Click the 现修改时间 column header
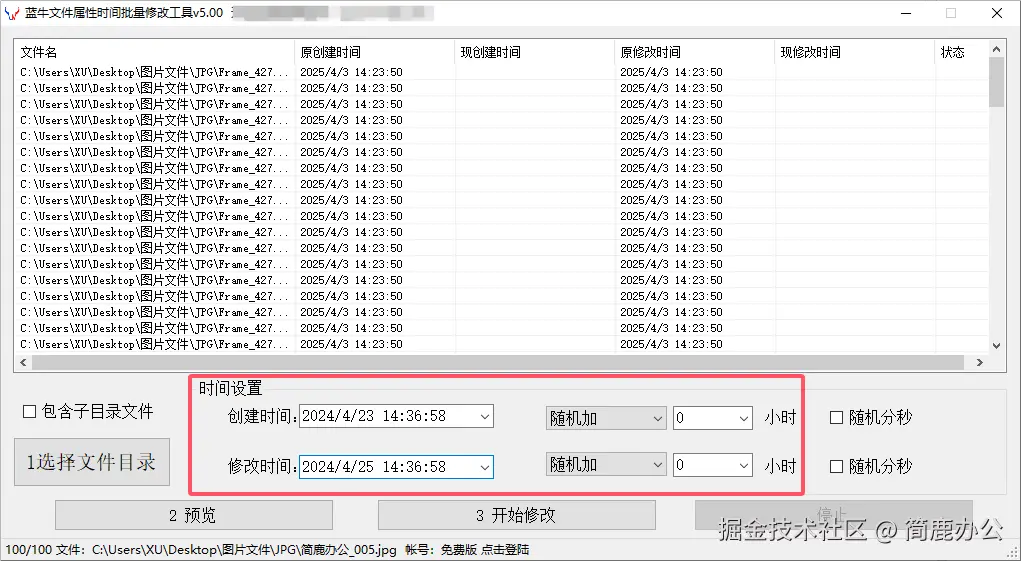 pyautogui.click(x=855, y=53)
